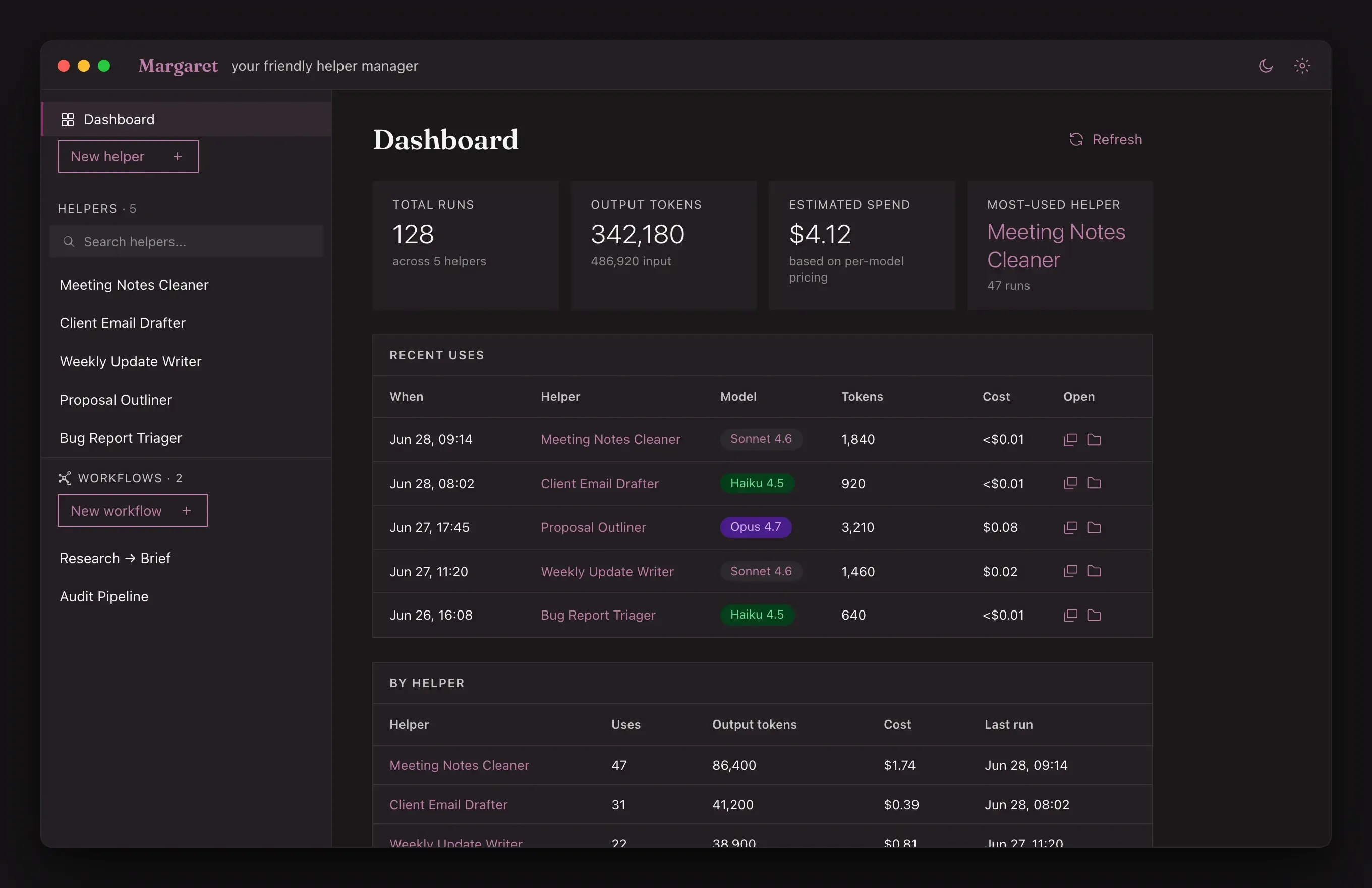Open Client Email Drafter link in By Helper
Image resolution: width=1372 pixels, height=888 pixels.
(x=448, y=804)
